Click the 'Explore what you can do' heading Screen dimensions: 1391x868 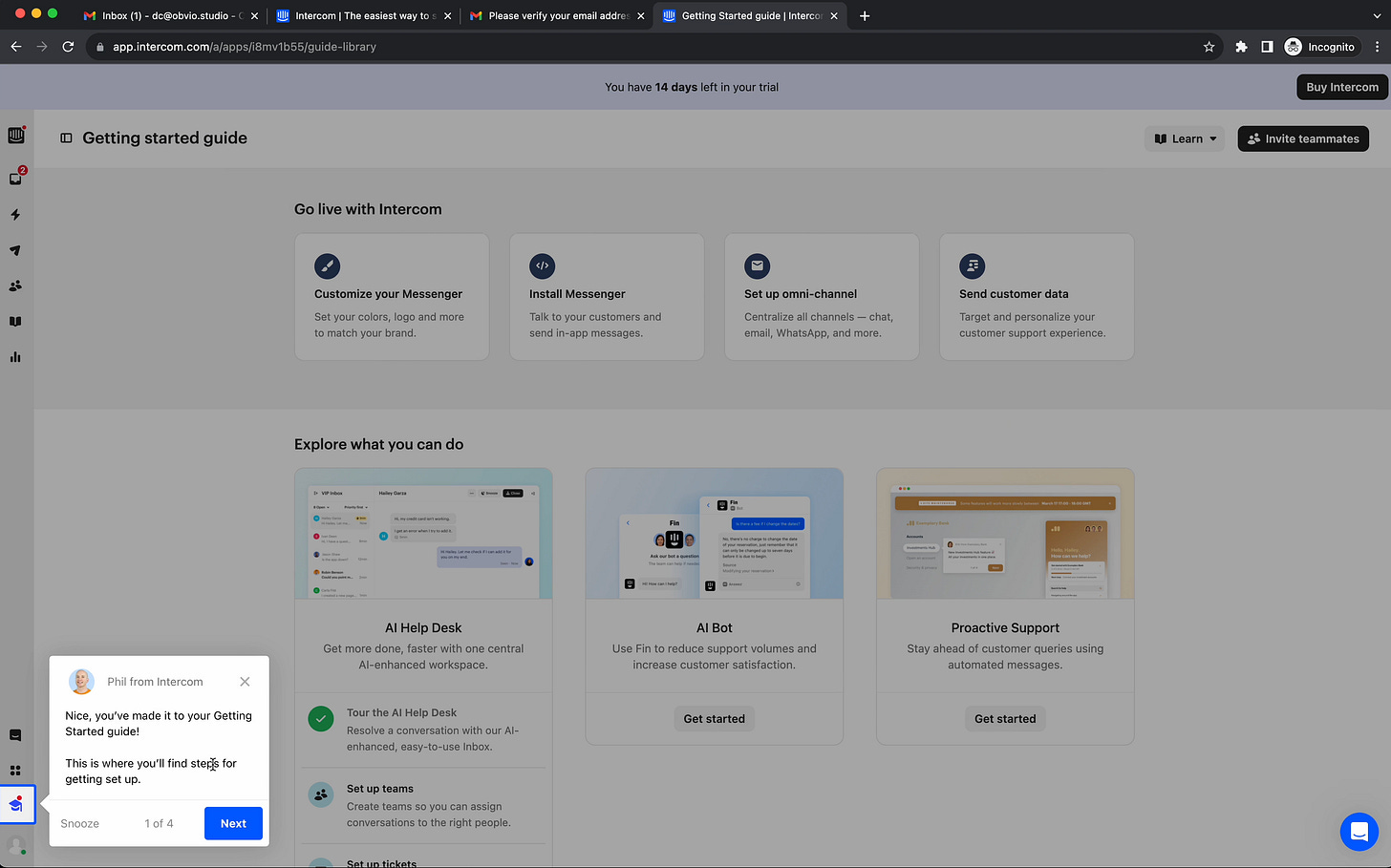pyautogui.click(x=378, y=444)
